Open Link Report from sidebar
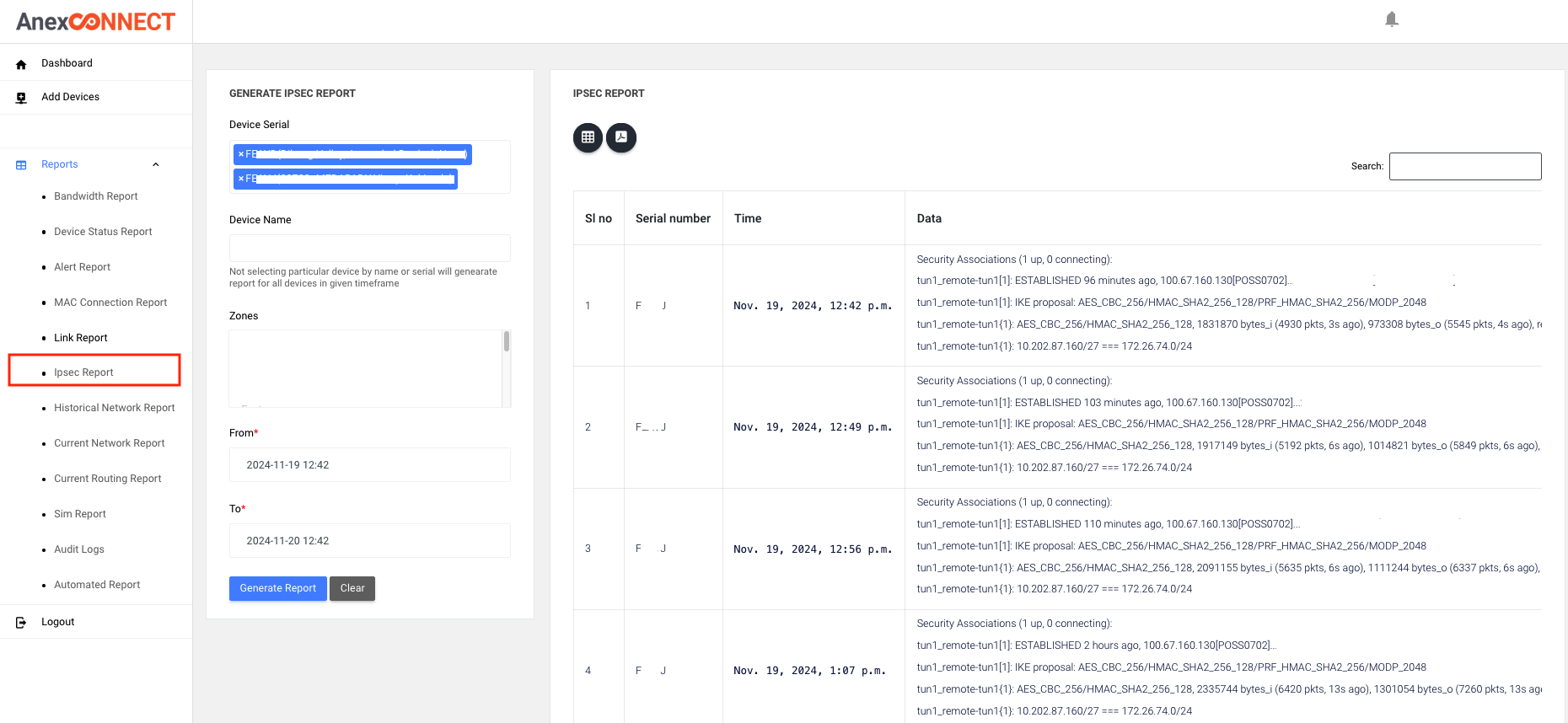The height and width of the screenshot is (723, 1568). click(x=81, y=338)
